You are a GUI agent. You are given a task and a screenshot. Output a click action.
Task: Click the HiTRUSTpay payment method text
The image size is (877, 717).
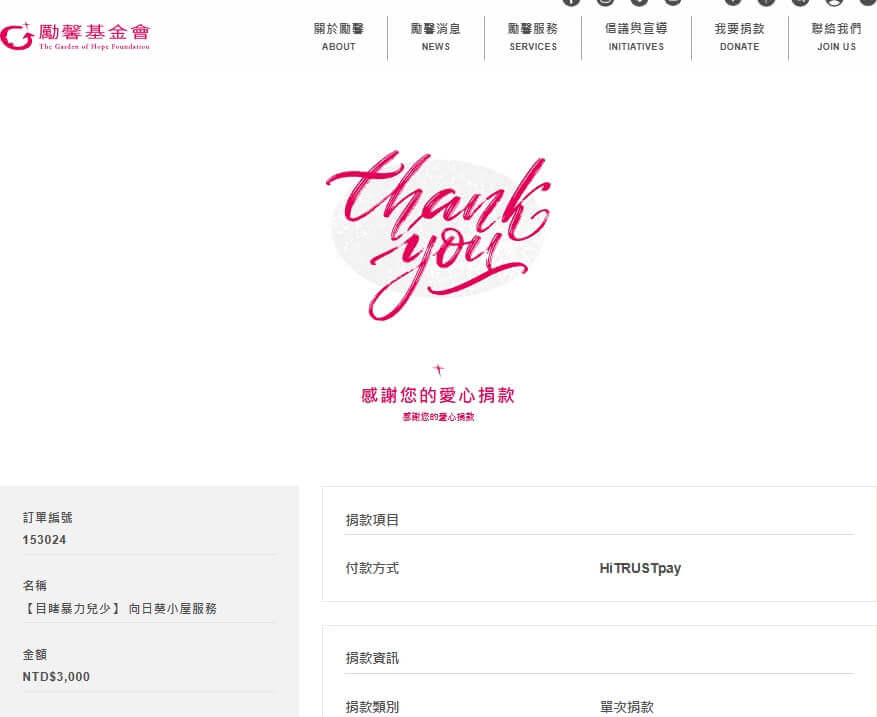(640, 568)
